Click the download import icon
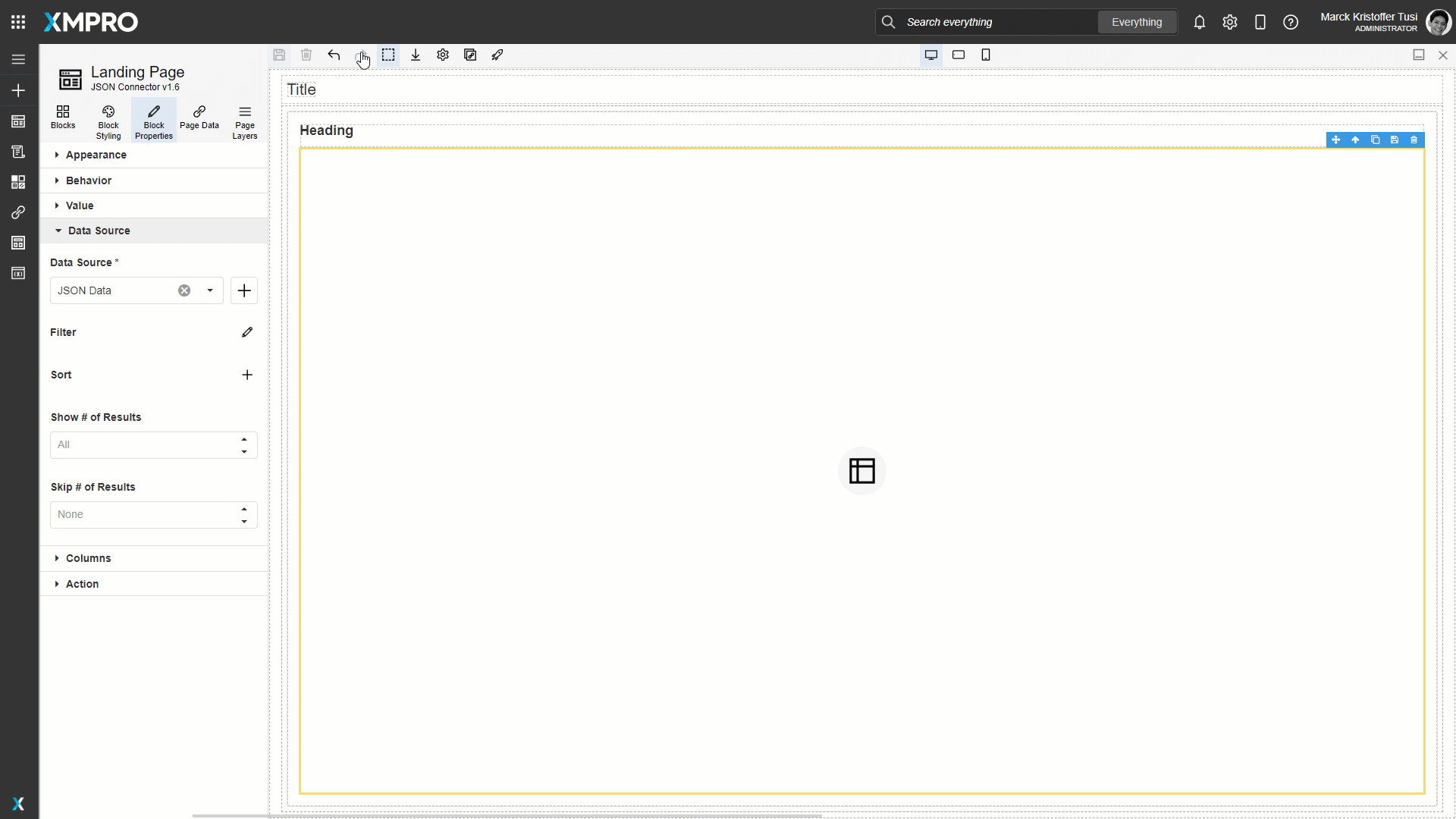1456x819 pixels. click(x=416, y=55)
